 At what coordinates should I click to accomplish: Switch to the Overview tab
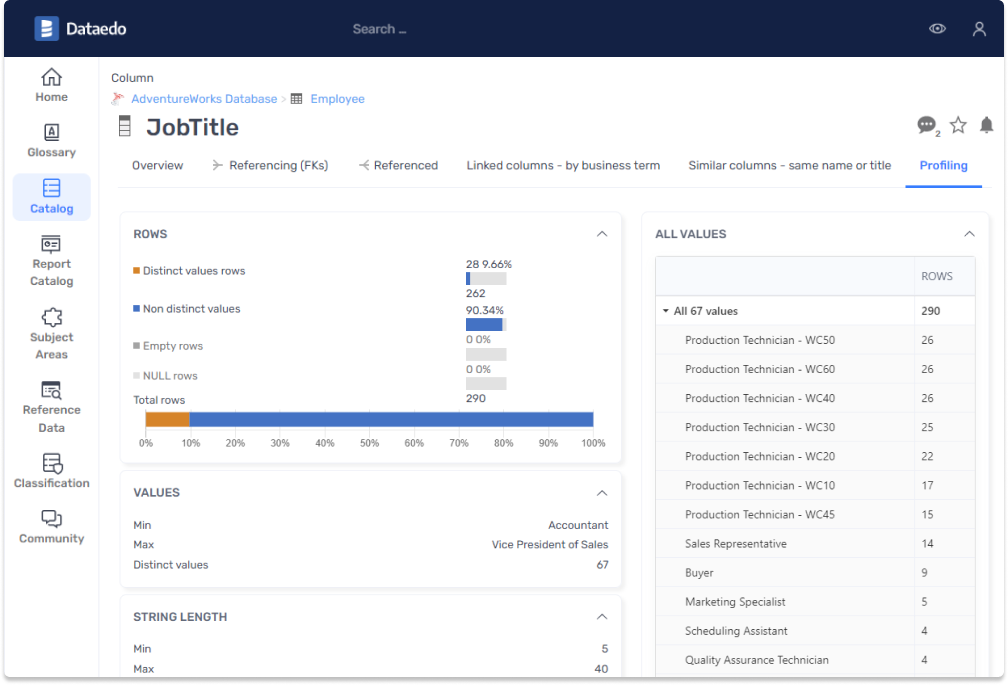pos(157,166)
